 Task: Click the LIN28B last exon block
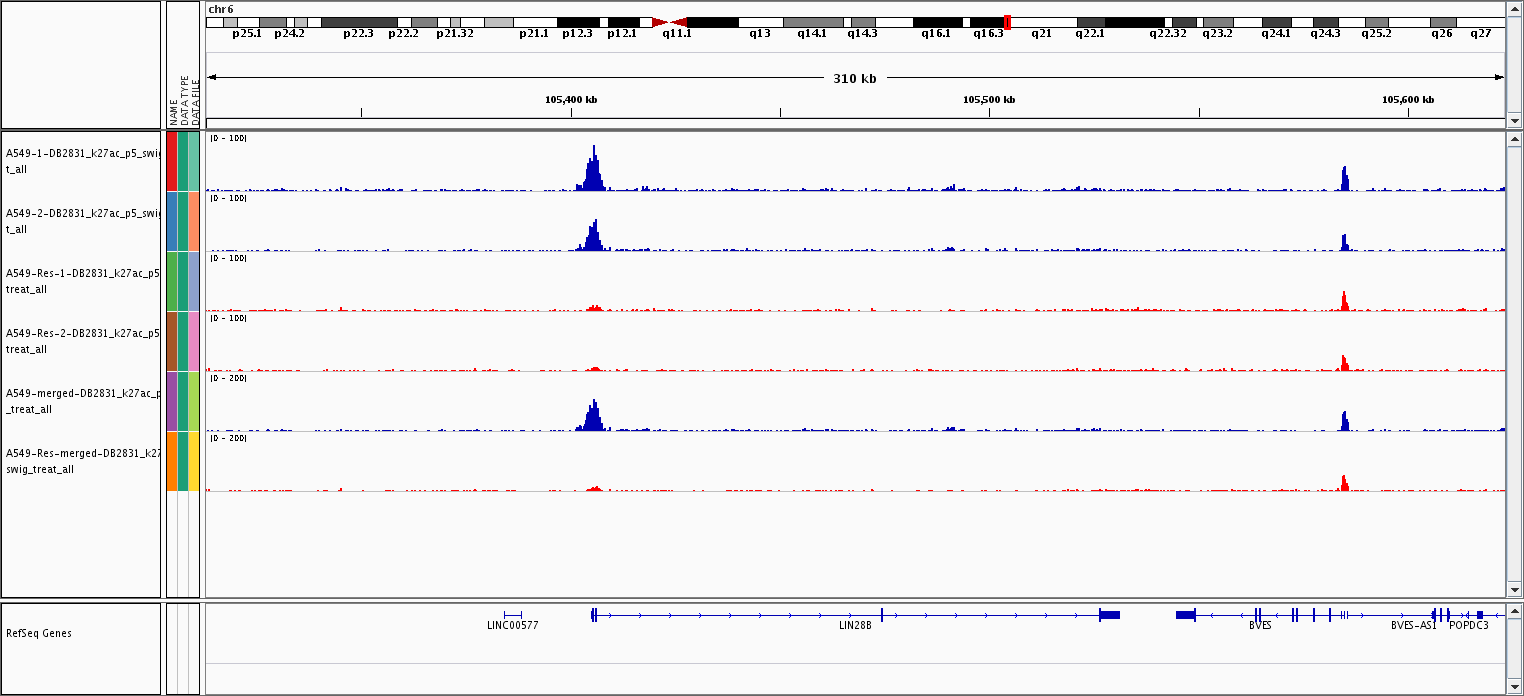(x=1109, y=614)
